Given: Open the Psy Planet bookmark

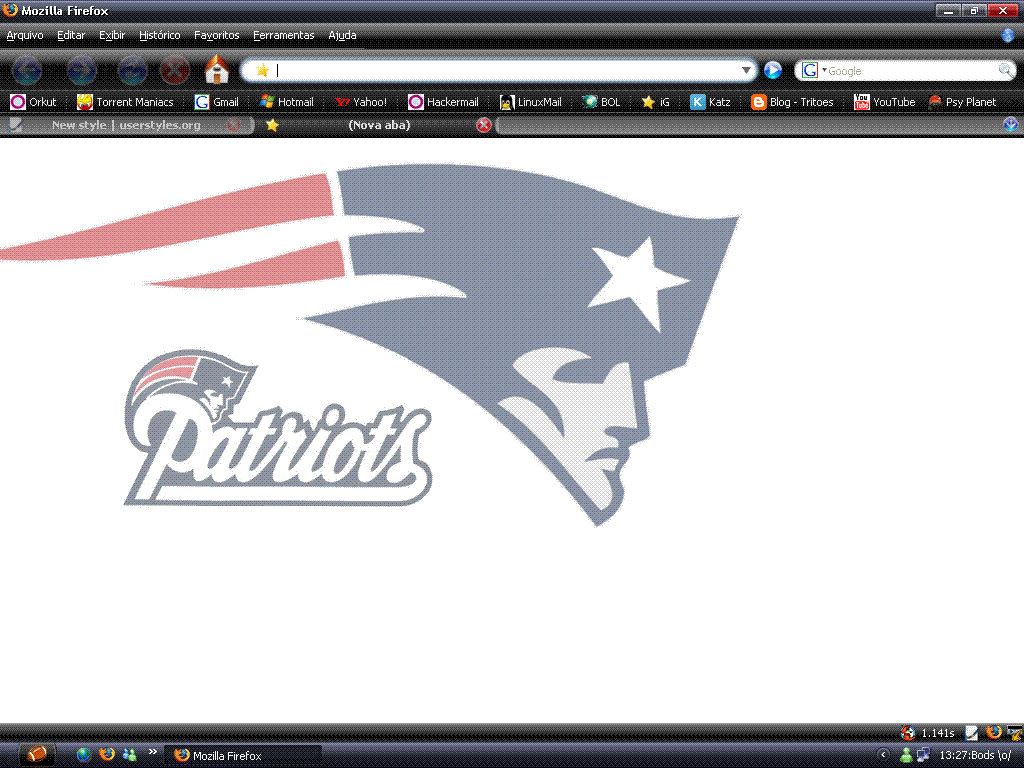Looking at the screenshot, I should (963, 102).
